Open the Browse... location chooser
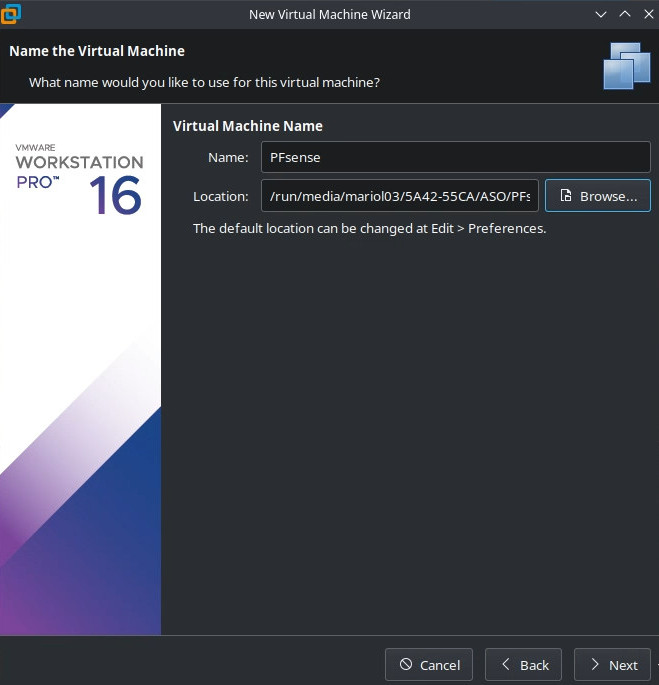The image size is (659, 685). (x=598, y=196)
